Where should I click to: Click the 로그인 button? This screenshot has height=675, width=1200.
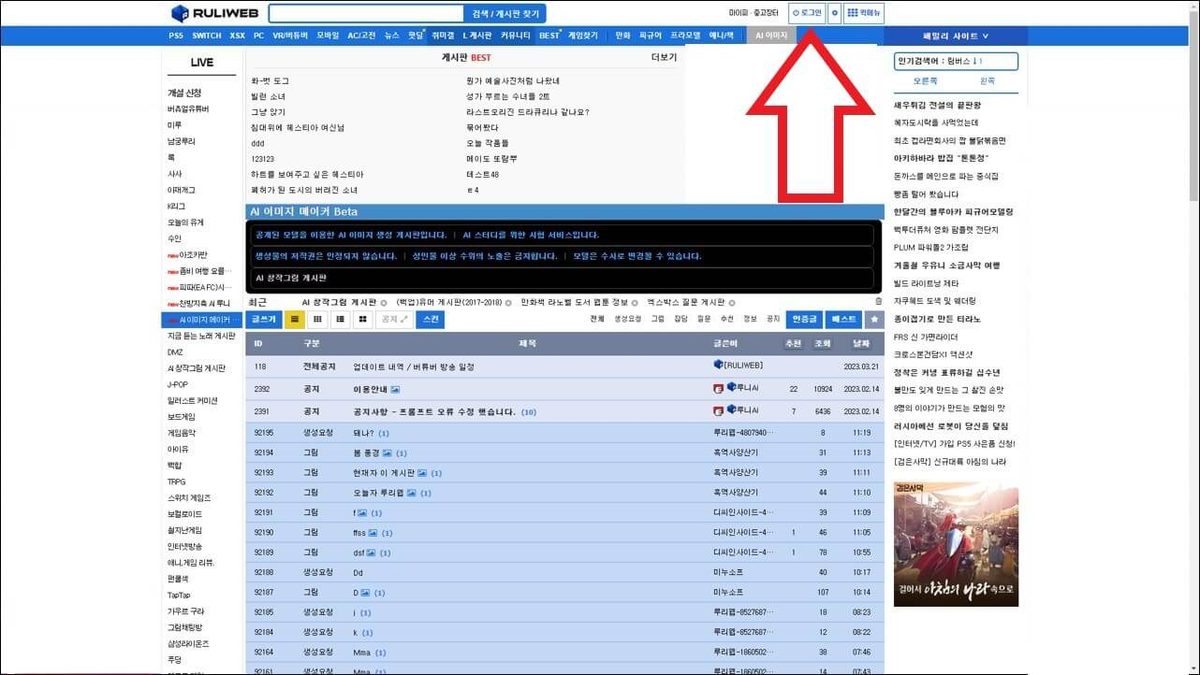pyautogui.click(x=807, y=13)
